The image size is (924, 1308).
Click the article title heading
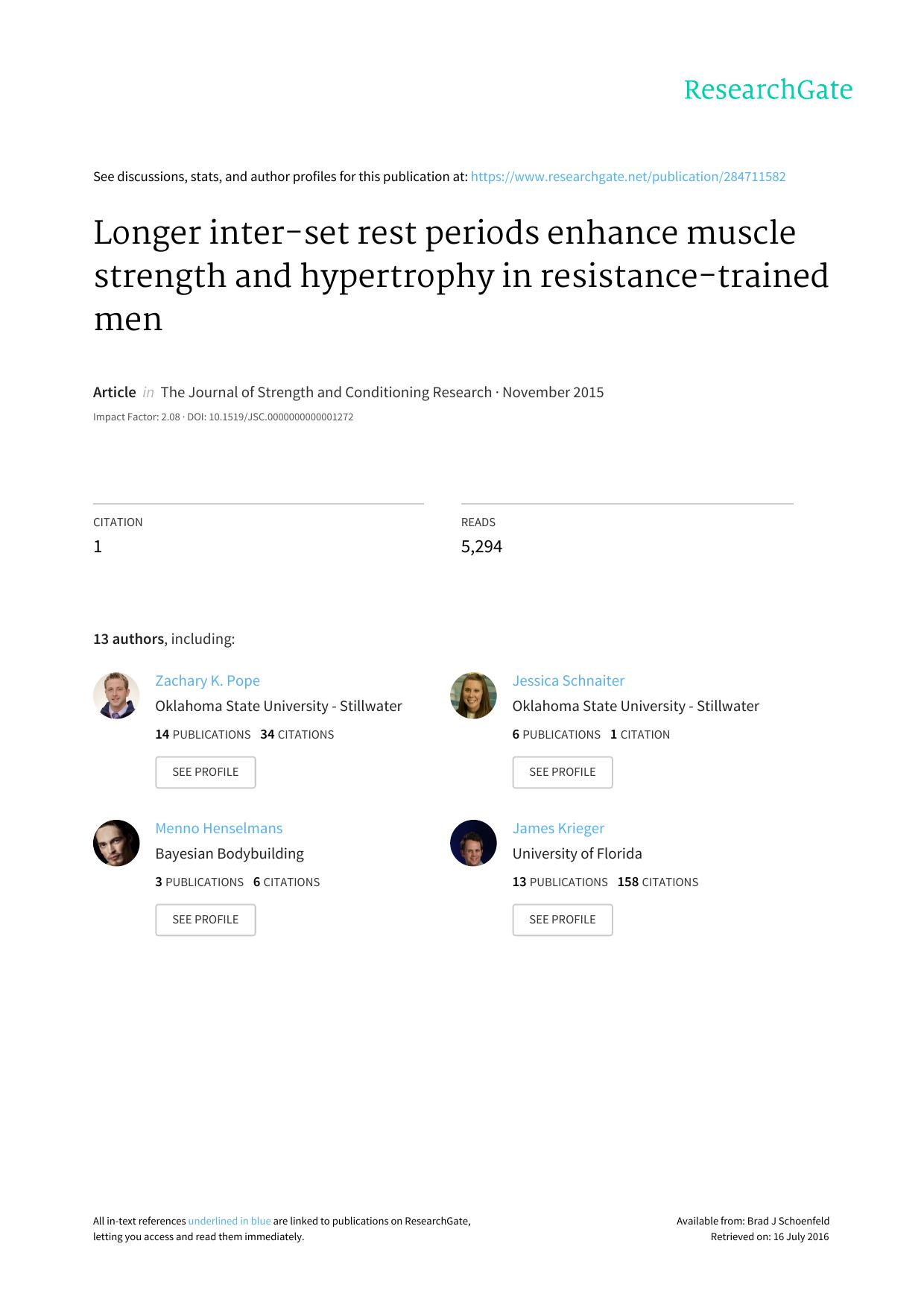point(461,276)
